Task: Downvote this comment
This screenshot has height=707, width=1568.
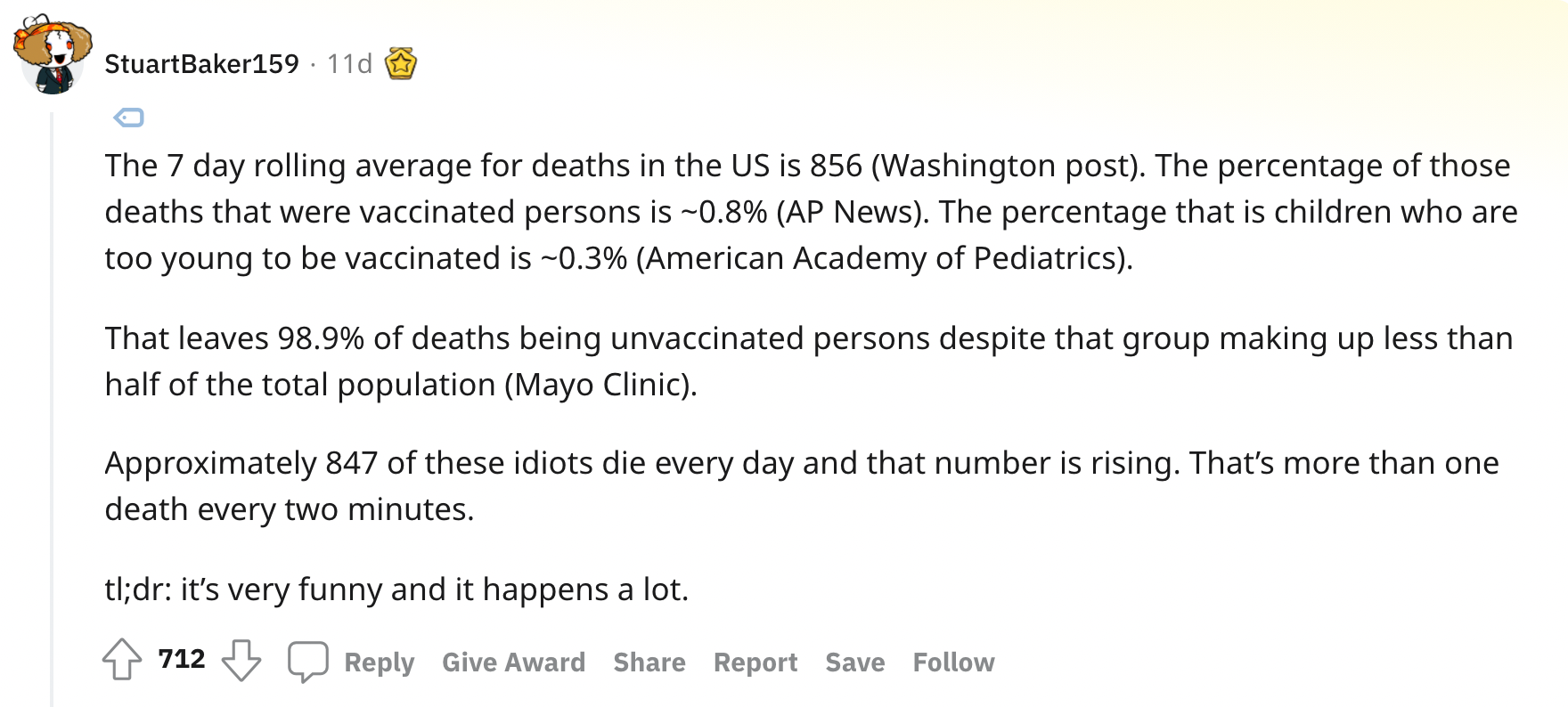Action: [x=241, y=661]
